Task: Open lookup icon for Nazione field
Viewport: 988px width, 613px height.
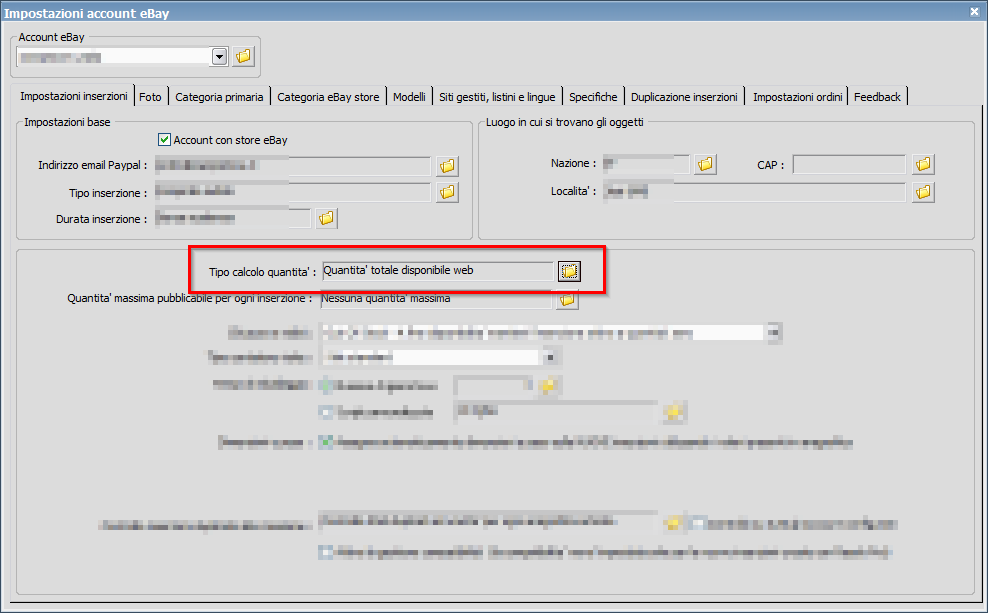Action: (705, 164)
